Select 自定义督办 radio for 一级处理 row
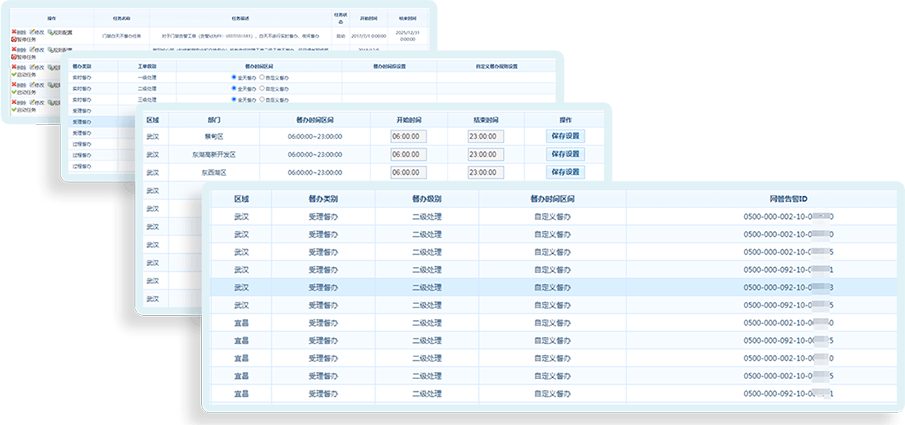Viewport: 905px width, 425px height. pyautogui.click(x=262, y=77)
